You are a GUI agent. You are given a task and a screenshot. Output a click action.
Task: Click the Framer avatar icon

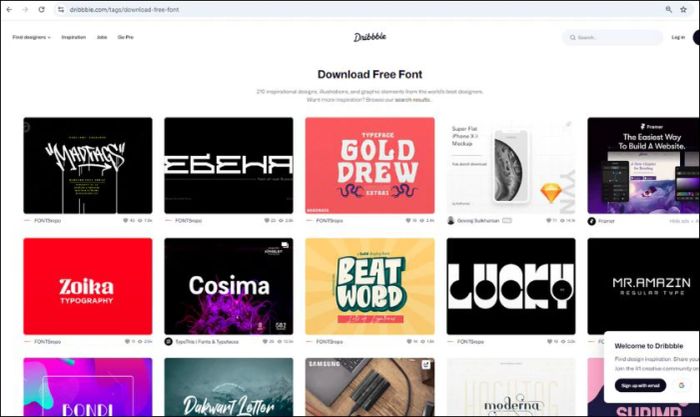pyautogui.click(x=592, y=221)
